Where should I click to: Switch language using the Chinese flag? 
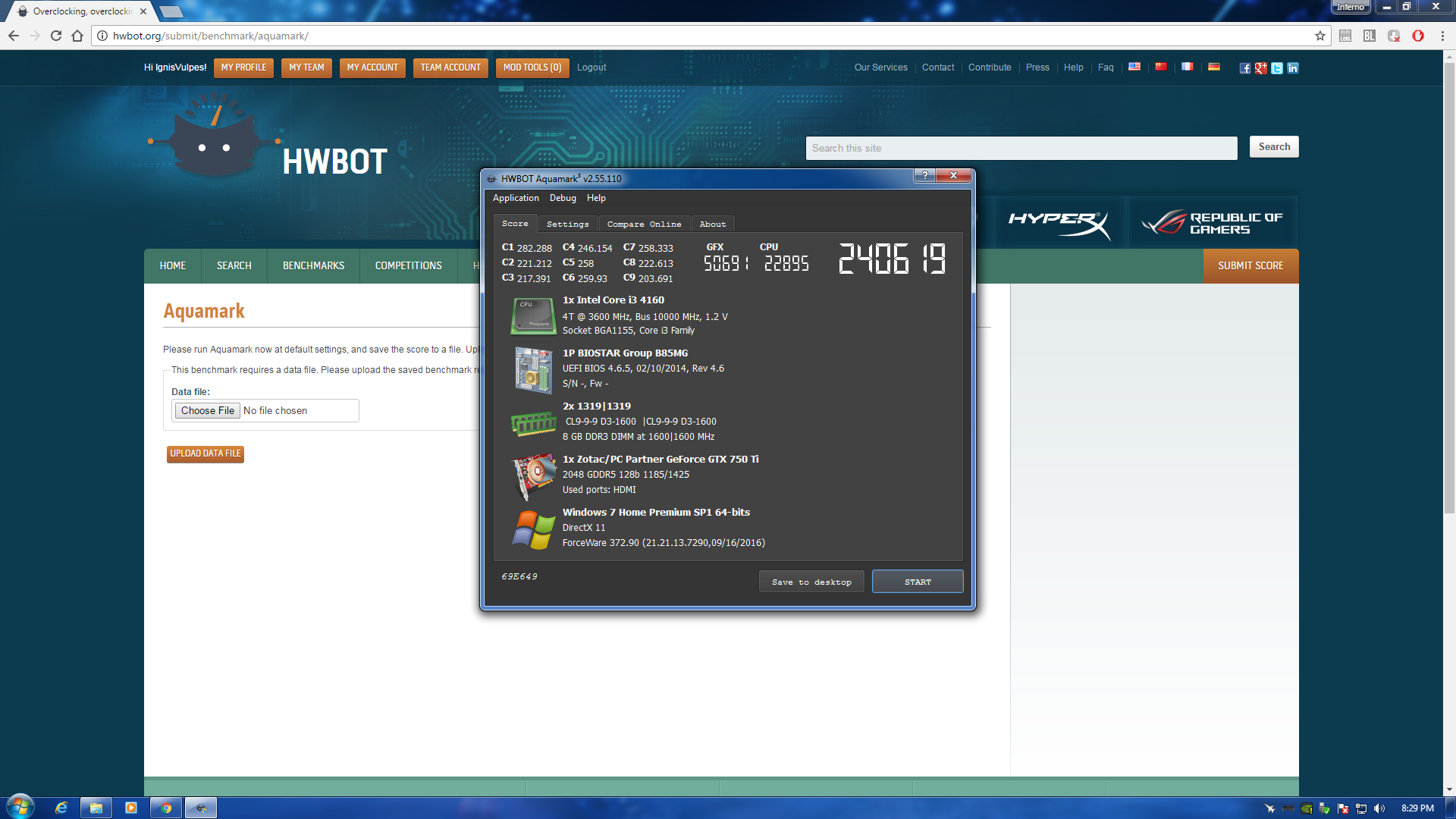(x=1161, y=67)
